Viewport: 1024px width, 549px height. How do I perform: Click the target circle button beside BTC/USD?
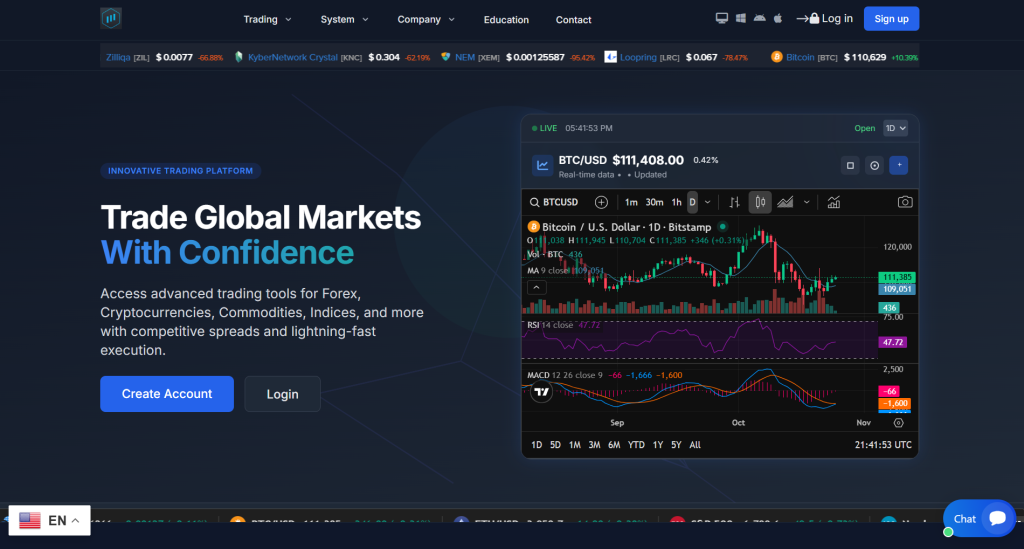point(874,165)
